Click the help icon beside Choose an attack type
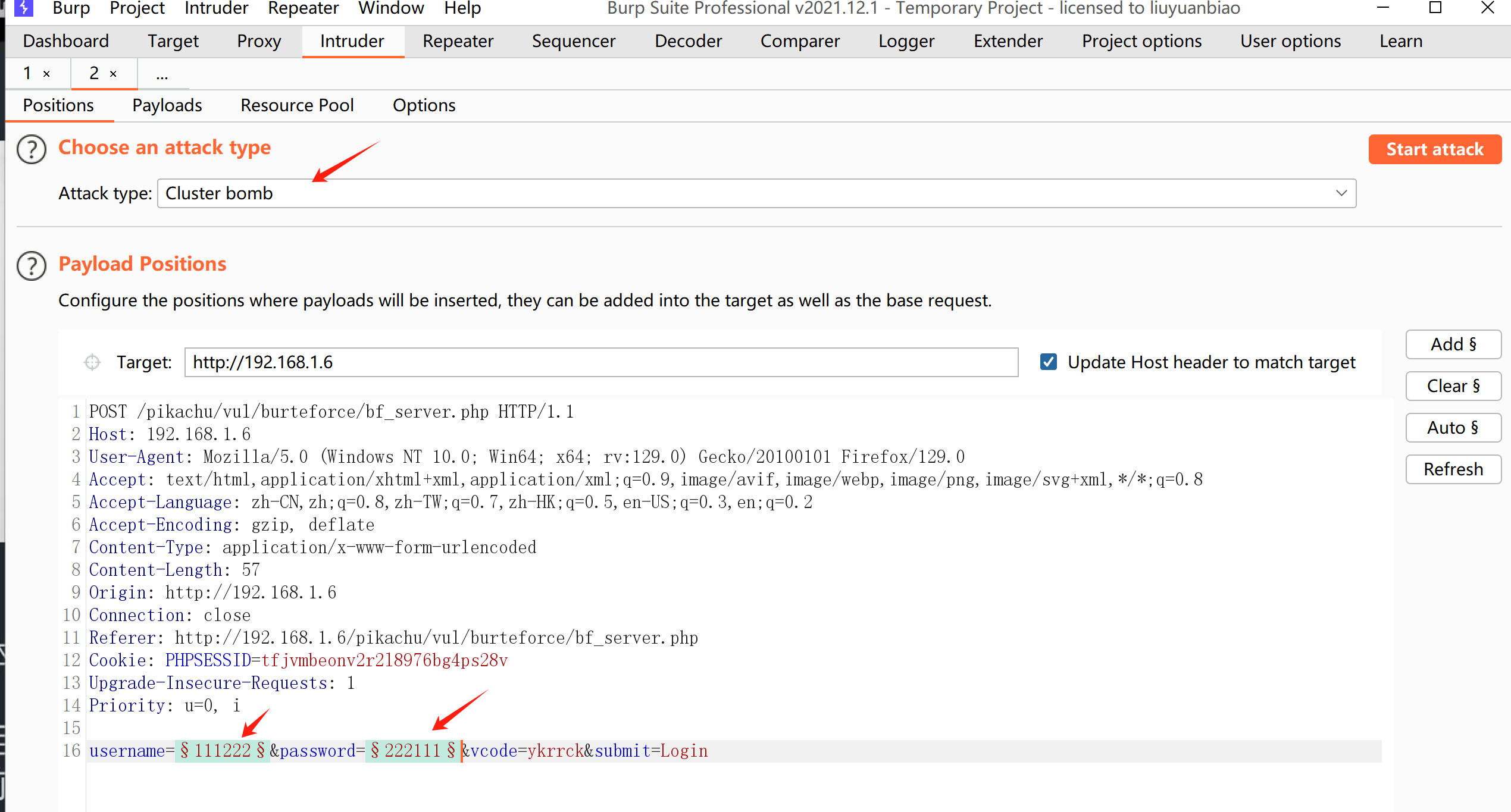This screenshot has width=1511, height=812. click(x=32, y=149)
